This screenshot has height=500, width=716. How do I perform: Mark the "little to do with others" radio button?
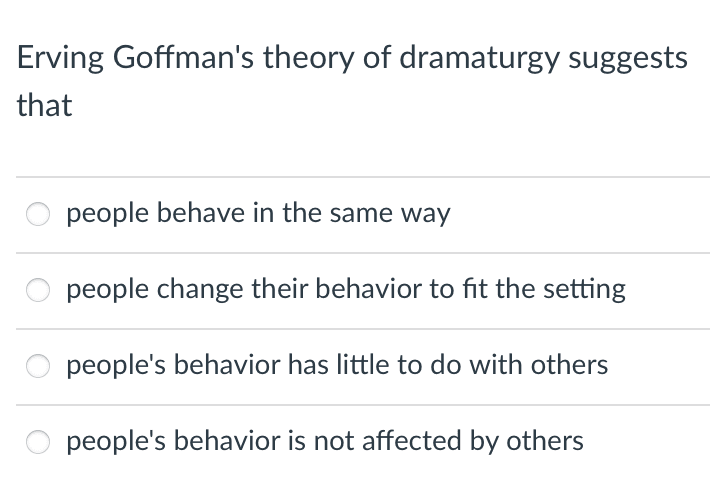tap(39, 366)
